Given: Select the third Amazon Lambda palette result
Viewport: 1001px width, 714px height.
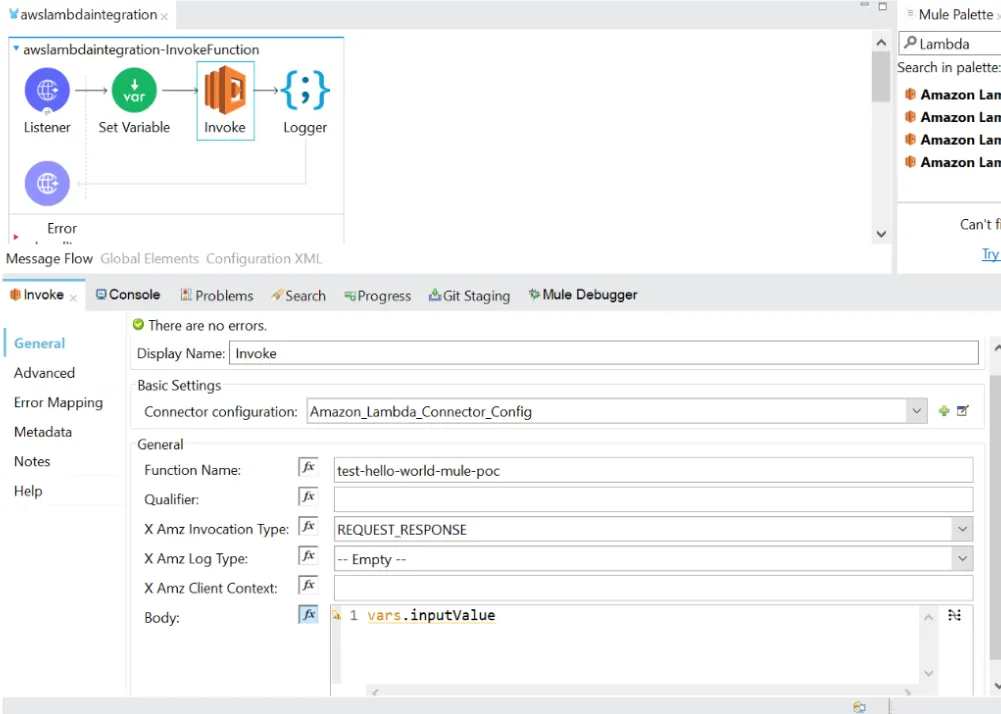Looking at the screenshot, I should 952,139.
